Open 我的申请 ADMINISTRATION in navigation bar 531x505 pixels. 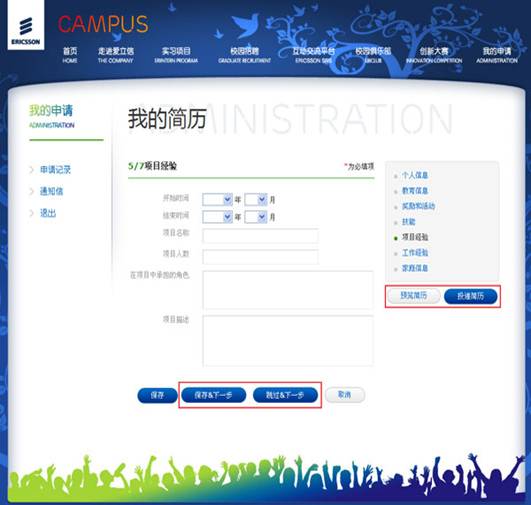coord(497,55)
